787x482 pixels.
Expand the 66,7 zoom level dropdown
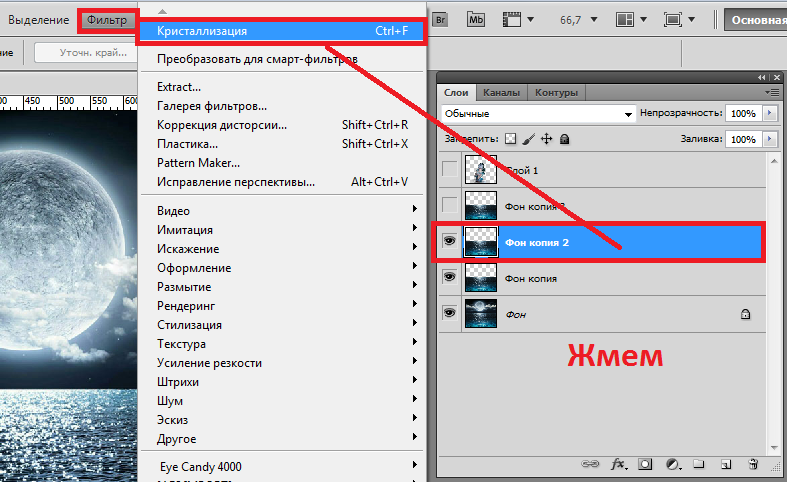[596, 19]
